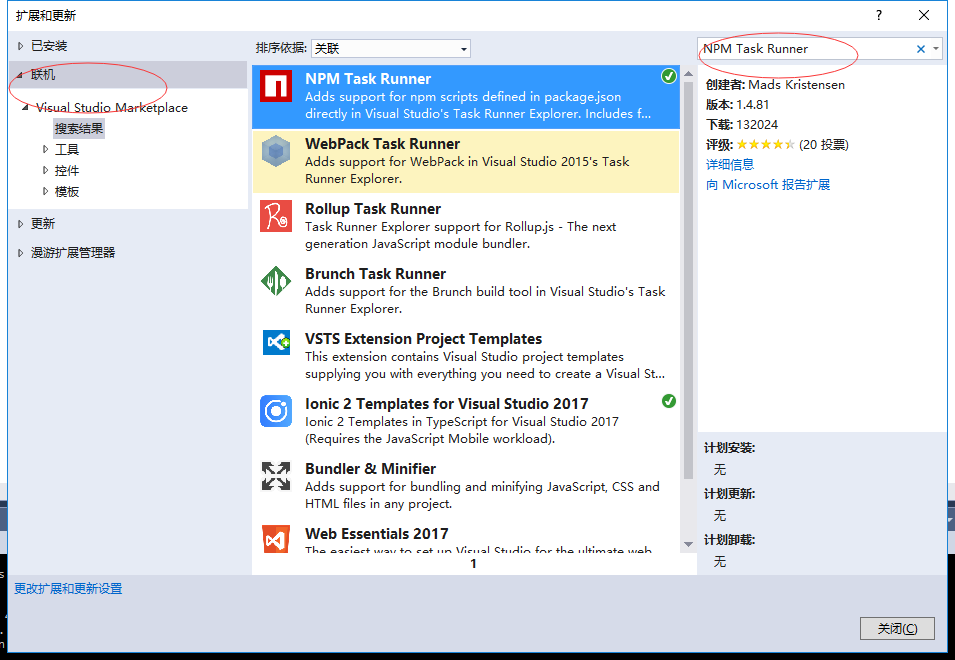This screenshot has height=660, width=955.
Task: Click the VSTS Extension Project Templates icon
Action: tap(276, 342)
